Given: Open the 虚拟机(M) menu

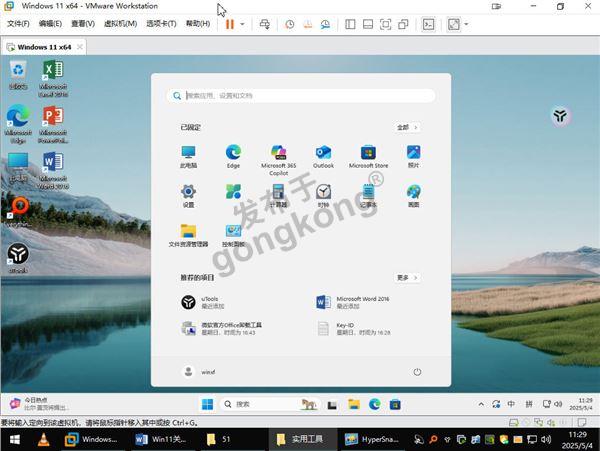Looking at the screenshot, I should [x=121, y=24].
